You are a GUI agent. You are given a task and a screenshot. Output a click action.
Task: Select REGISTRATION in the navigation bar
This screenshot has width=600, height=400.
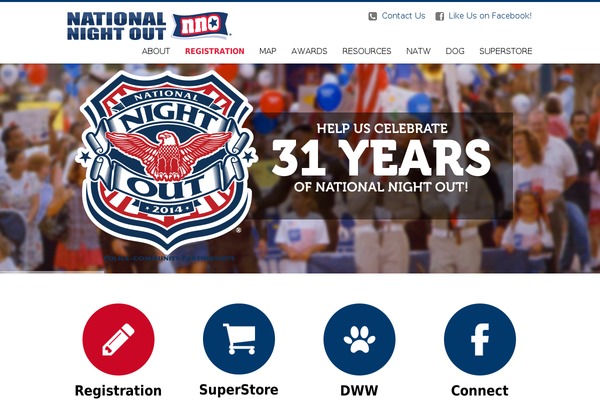(215, 51)
